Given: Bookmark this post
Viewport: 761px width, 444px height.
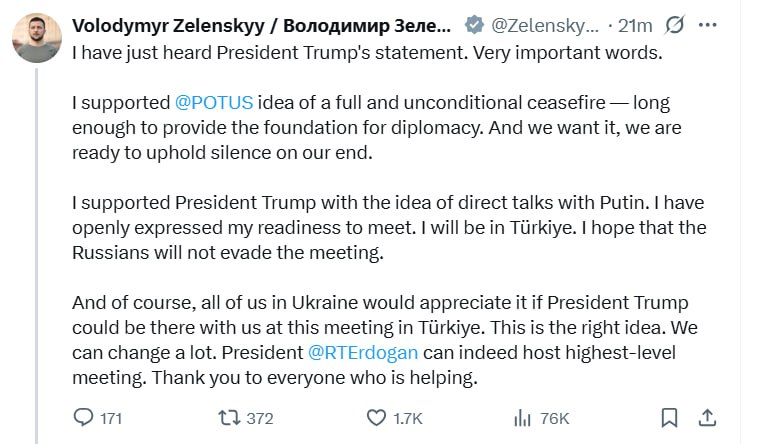Looking at the screenshot, I should tap(669, 417).
